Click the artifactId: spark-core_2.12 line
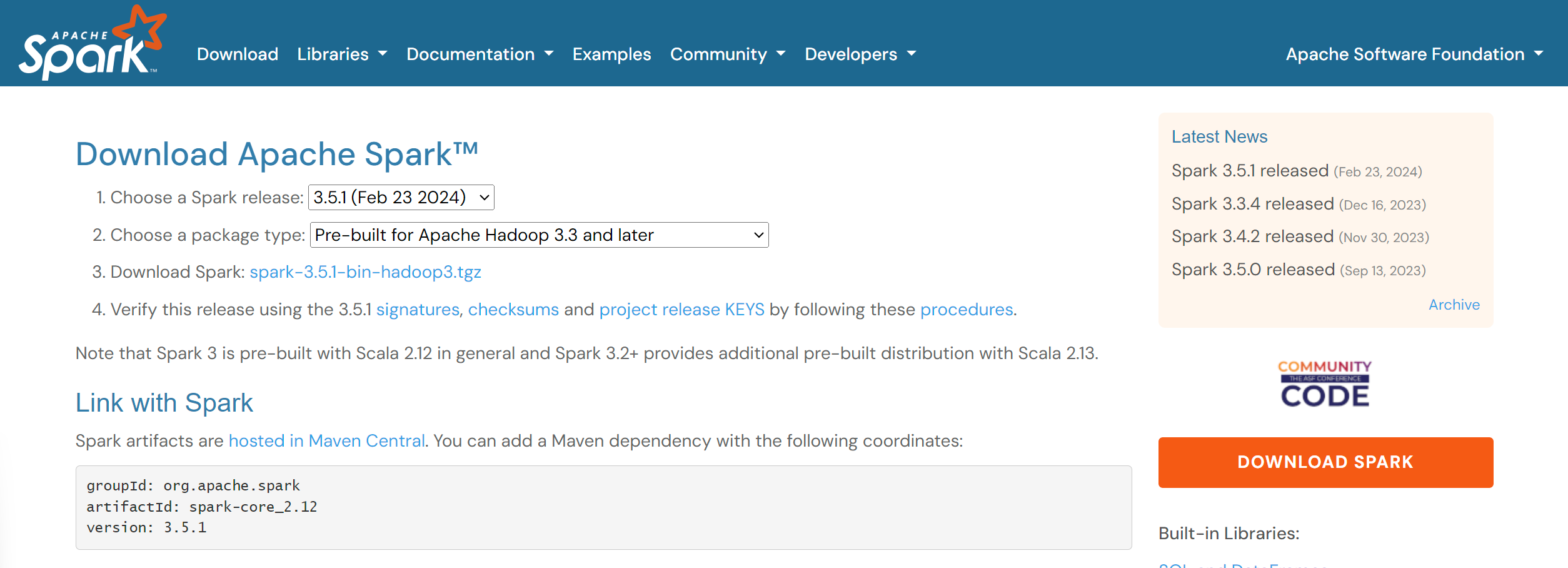The image size is (1568, 568). (x=202, y=507)
